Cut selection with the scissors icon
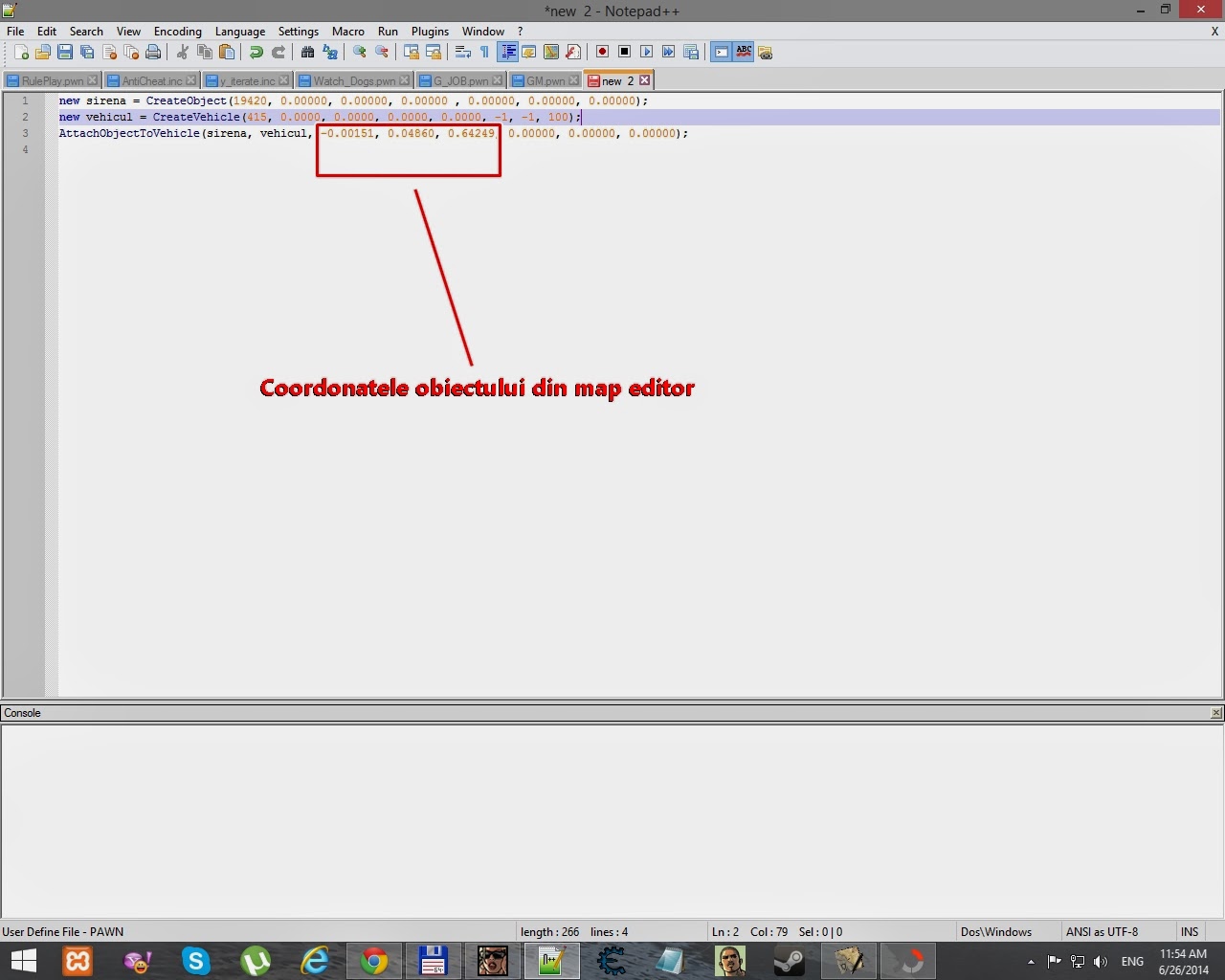 coord(183,52)
